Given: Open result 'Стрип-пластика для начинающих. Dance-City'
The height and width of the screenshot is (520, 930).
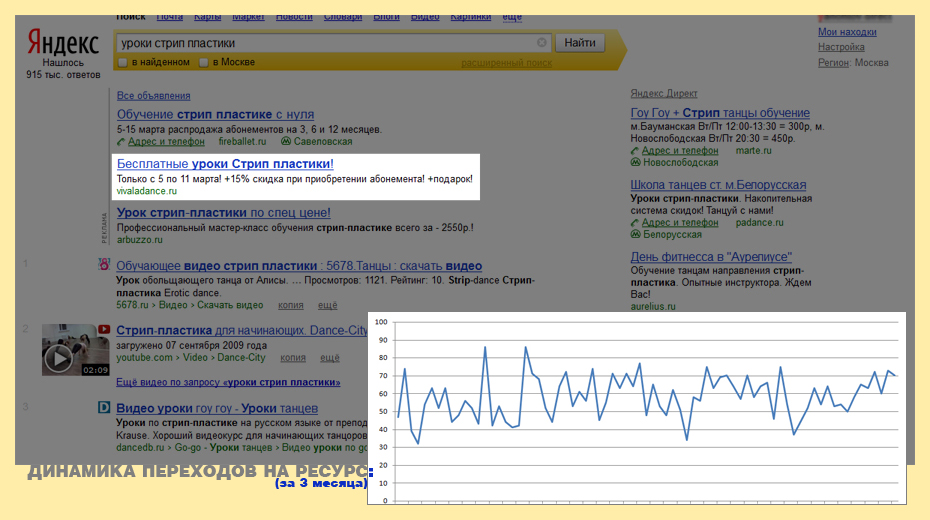Looking at the screenshot, I should 242,330.
